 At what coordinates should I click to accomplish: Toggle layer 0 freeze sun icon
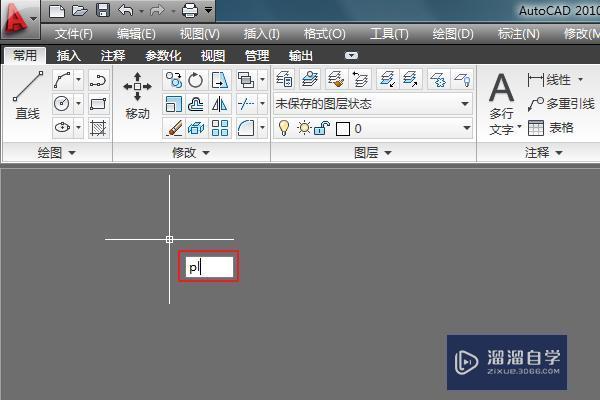(304, 128)
